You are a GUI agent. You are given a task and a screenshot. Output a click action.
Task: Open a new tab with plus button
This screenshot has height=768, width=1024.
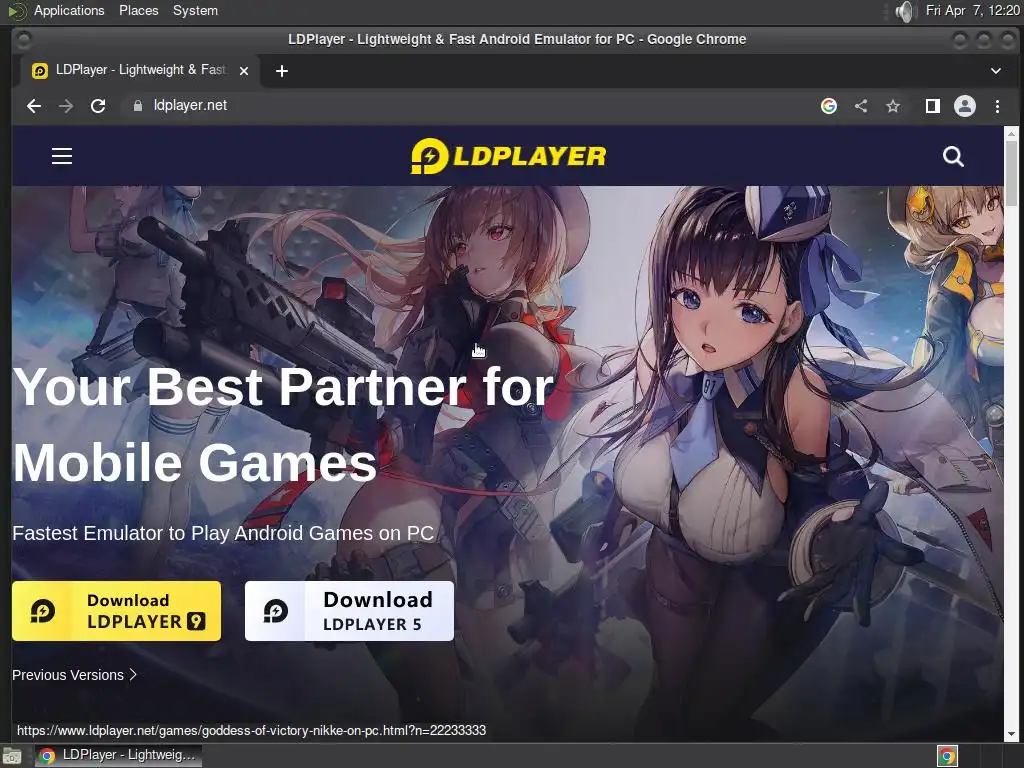(x=281, y=71)
